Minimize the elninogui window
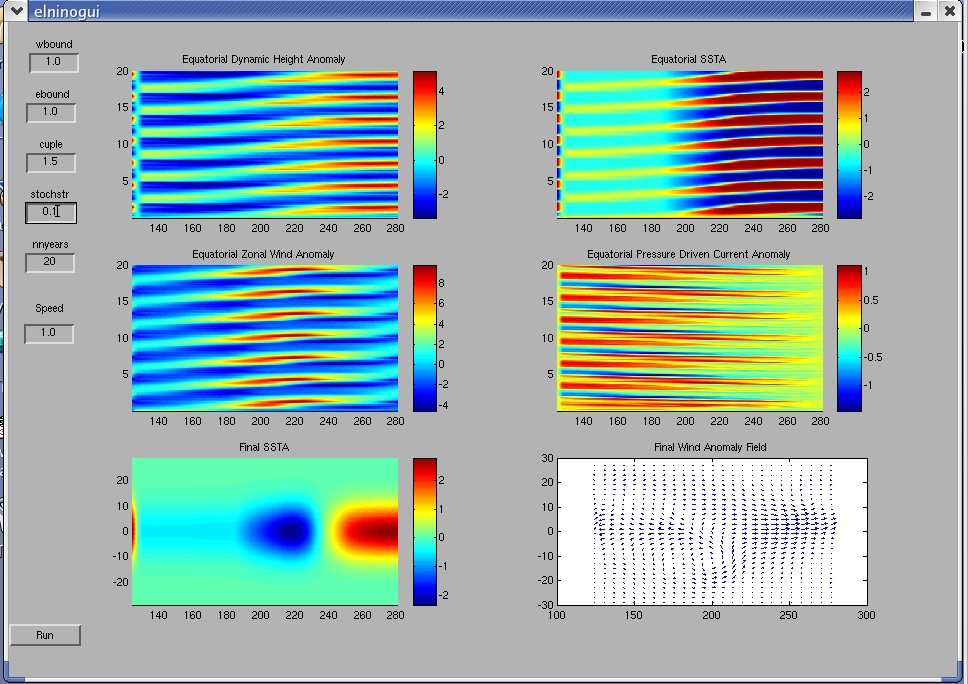 (x=925, y=11)
